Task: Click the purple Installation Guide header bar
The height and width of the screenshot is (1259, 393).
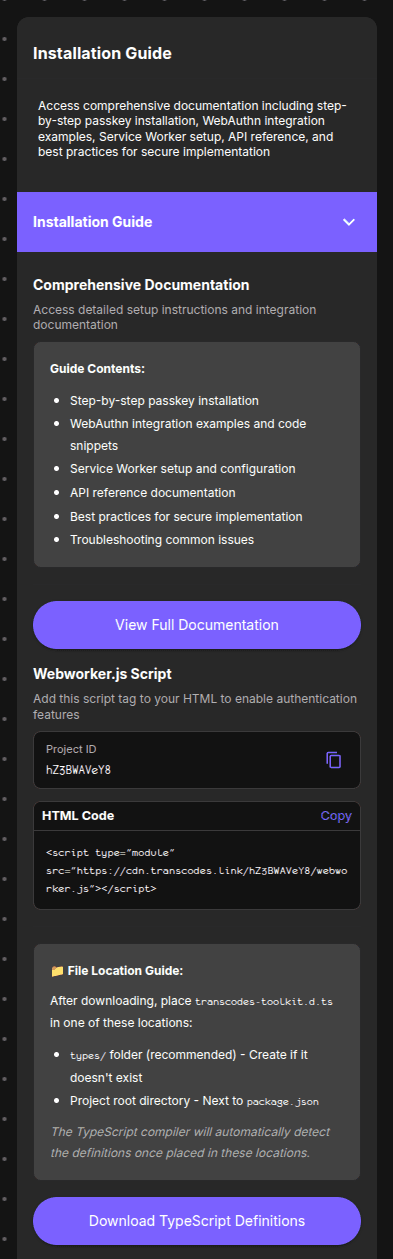Action: coord(197,222)
